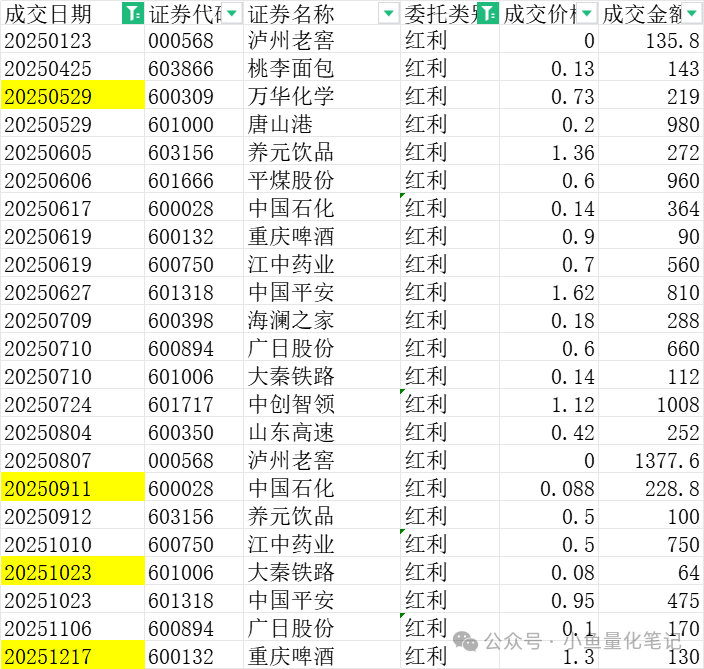Click the 海澜之家 name cell
This screenshot has width=704, height=669.
[322, 319]
